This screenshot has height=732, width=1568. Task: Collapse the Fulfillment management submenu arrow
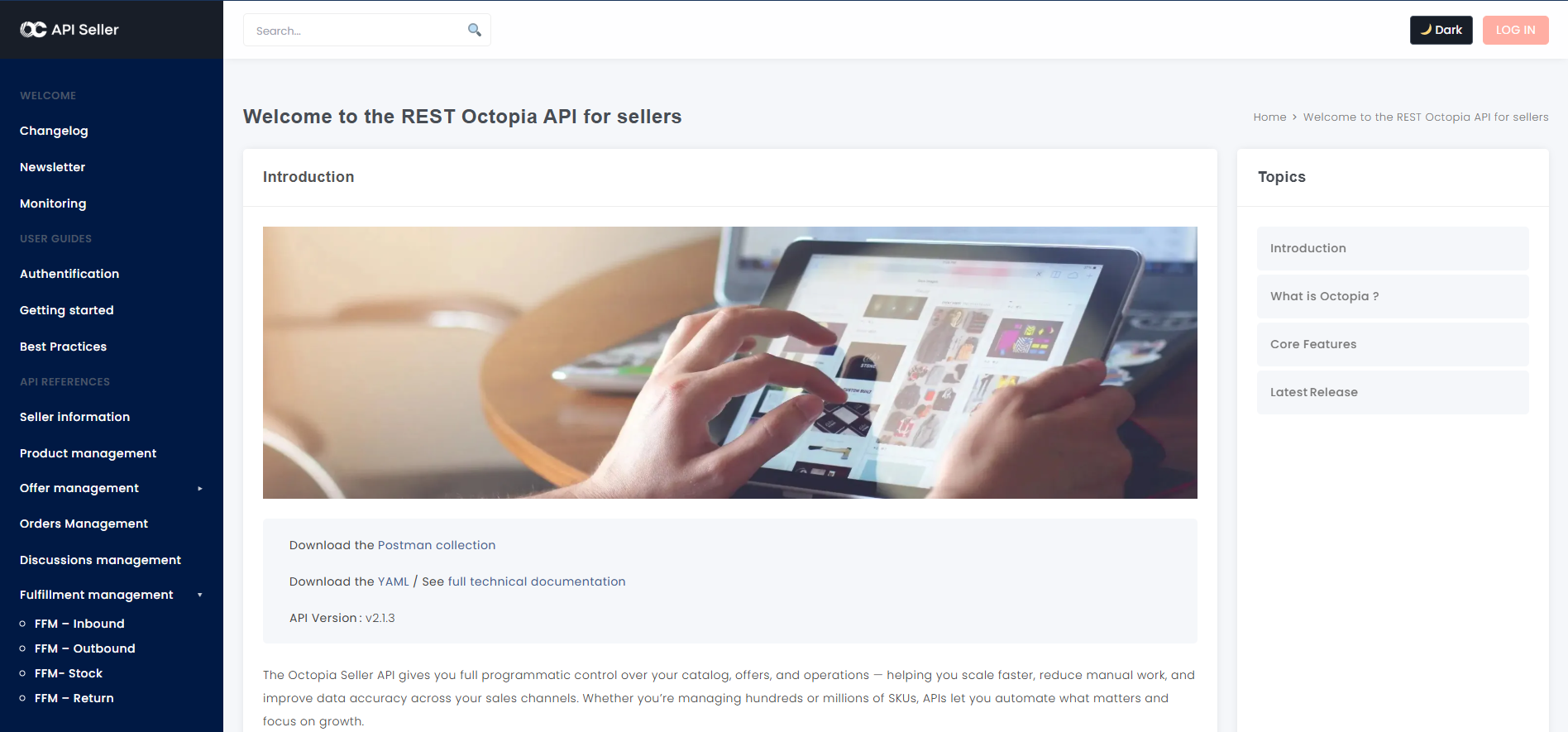point(199,596)
